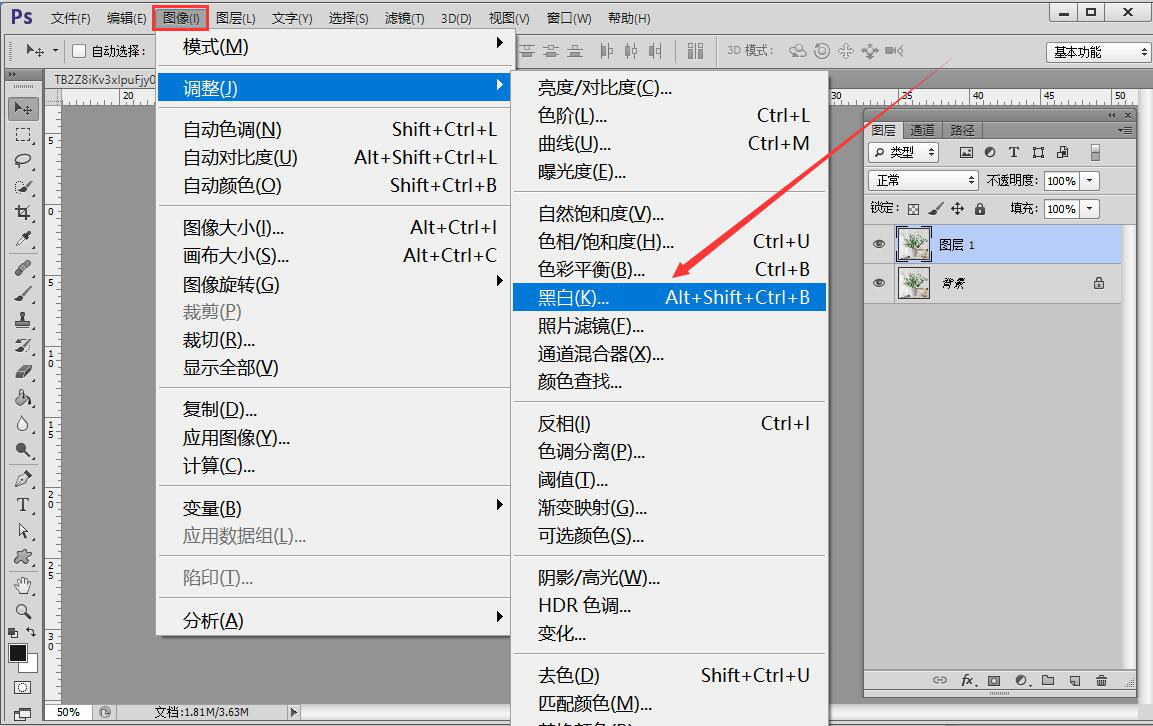Select the Pen tool
The width and height of the screenshot is (1153, 726).
tap(24, 479)
